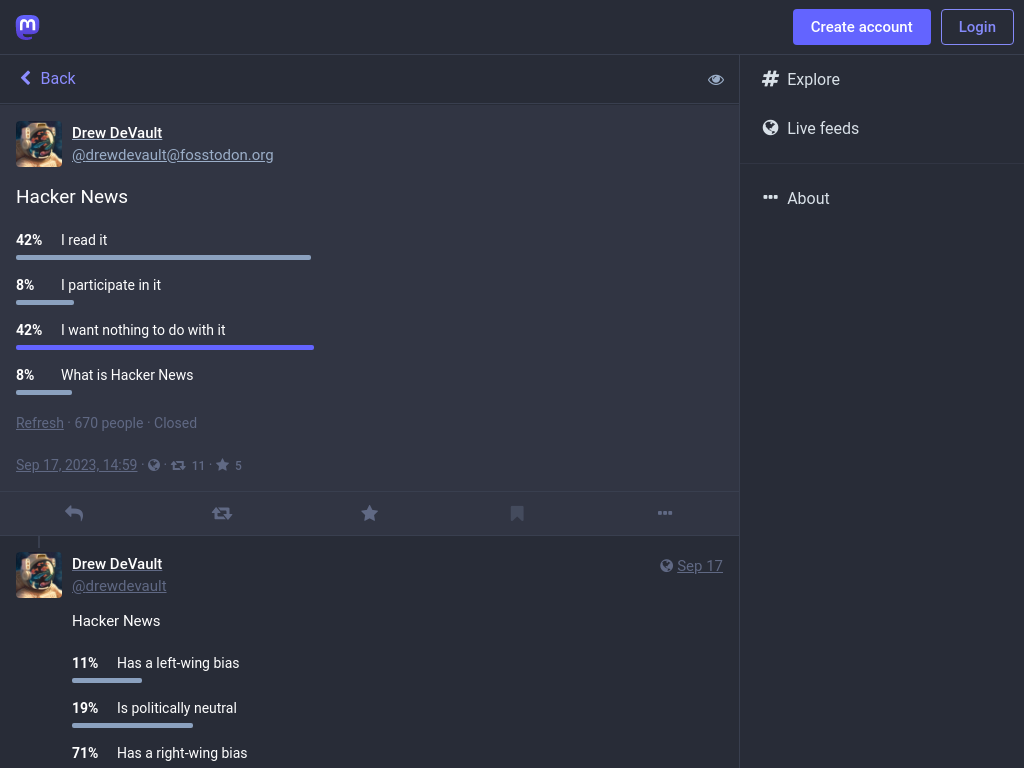Click the 'I want nothing to do with it' bar

point(165,347)
